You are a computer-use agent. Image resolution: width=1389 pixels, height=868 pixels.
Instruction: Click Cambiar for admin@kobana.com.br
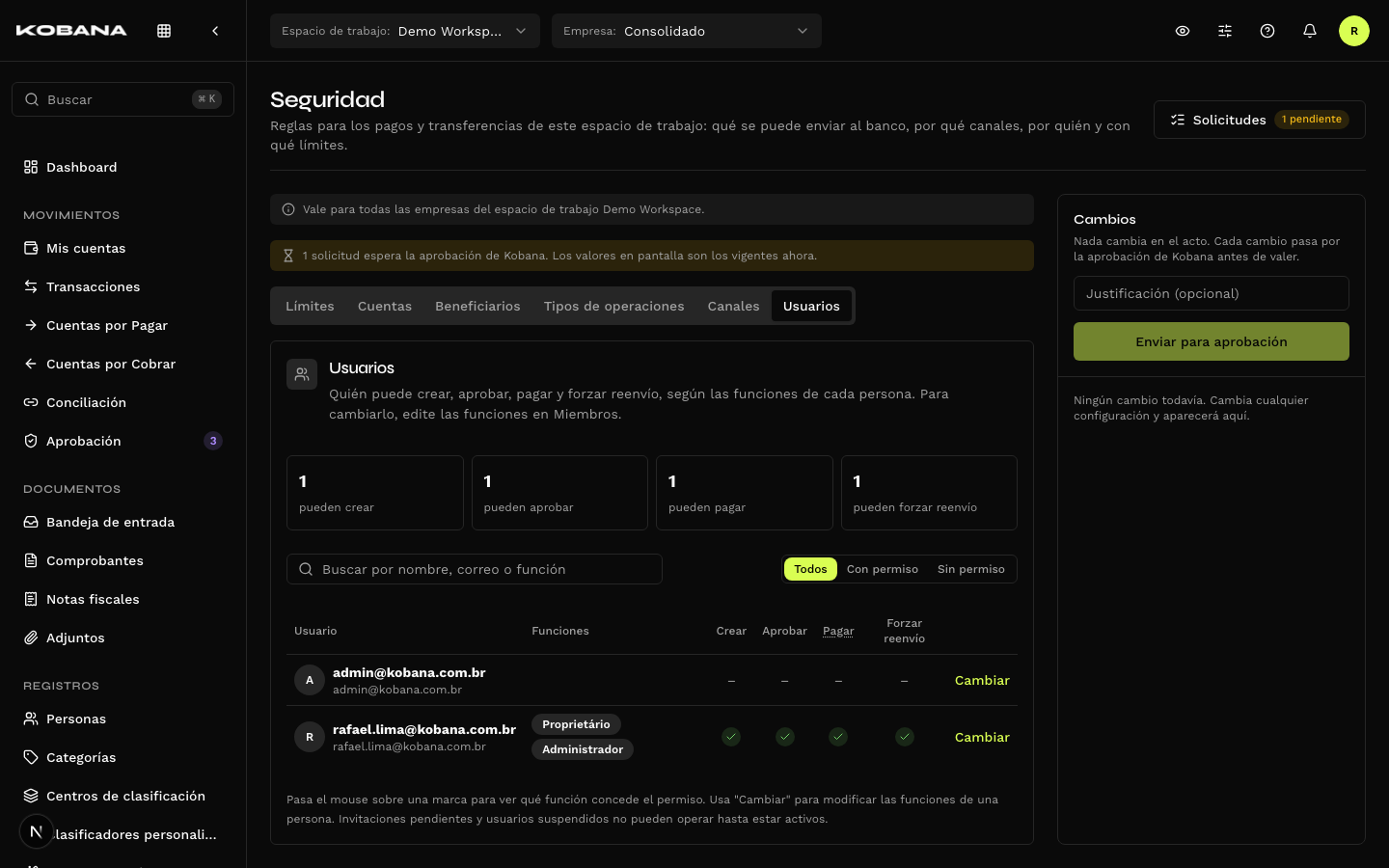[982, 680]
